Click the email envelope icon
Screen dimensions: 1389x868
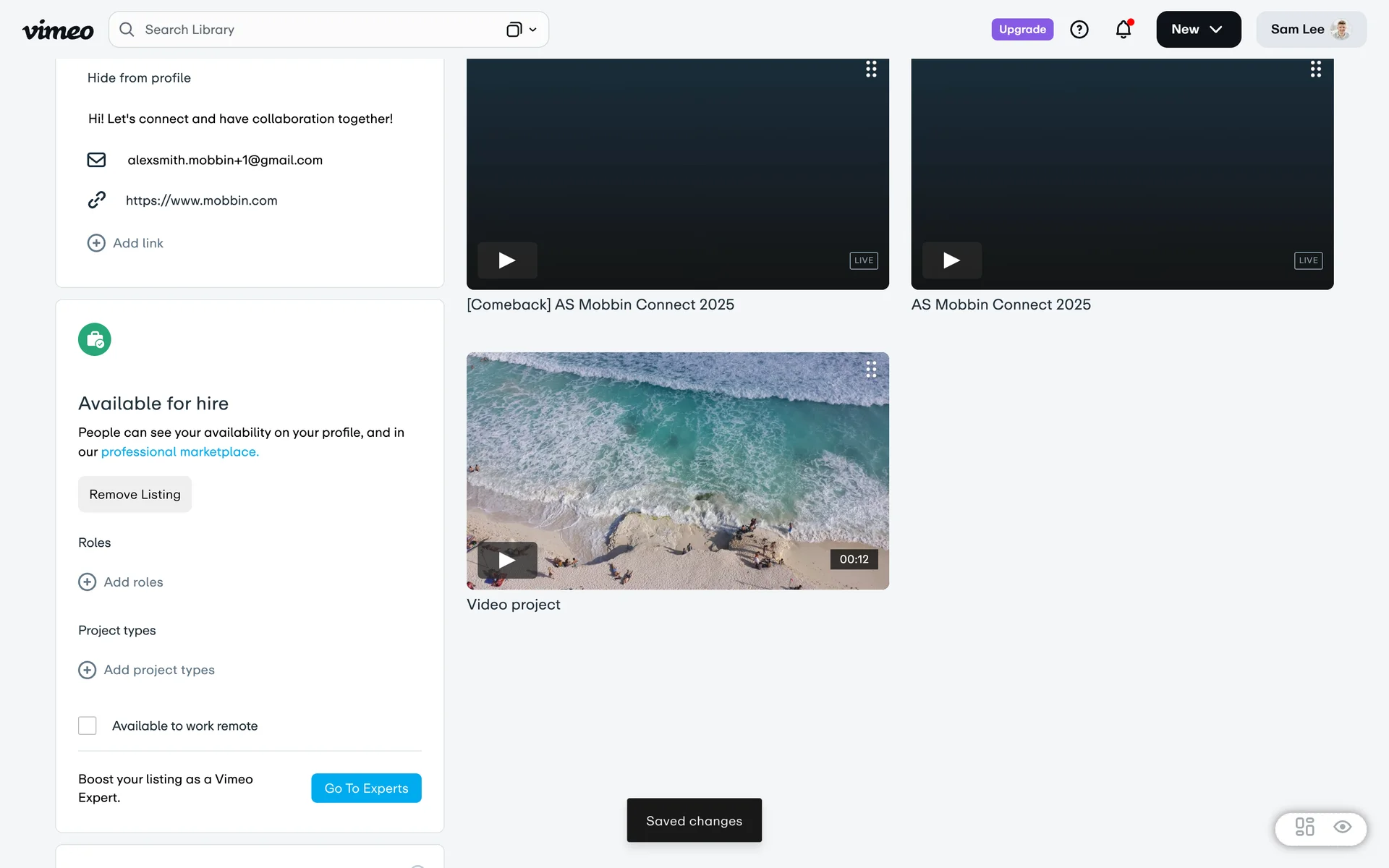click(96, 160)
